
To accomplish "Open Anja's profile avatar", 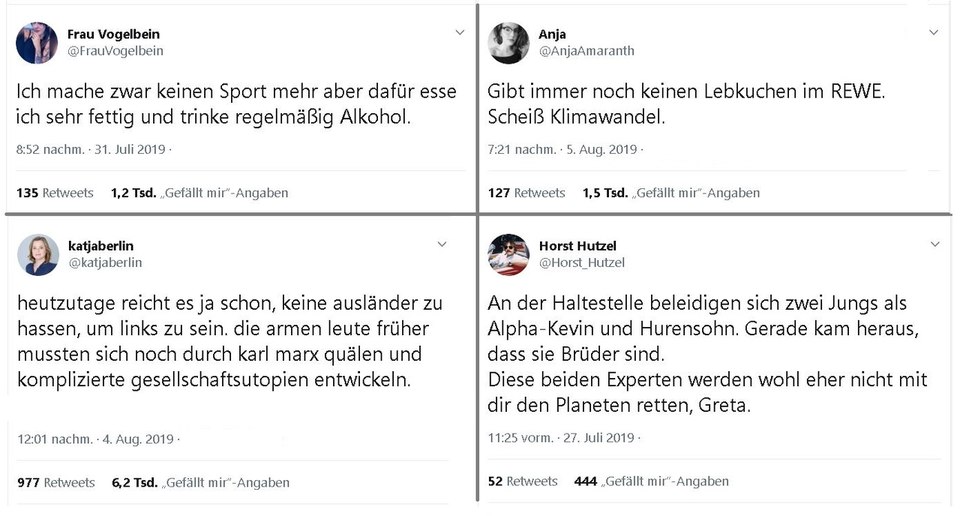I will 508,43.
